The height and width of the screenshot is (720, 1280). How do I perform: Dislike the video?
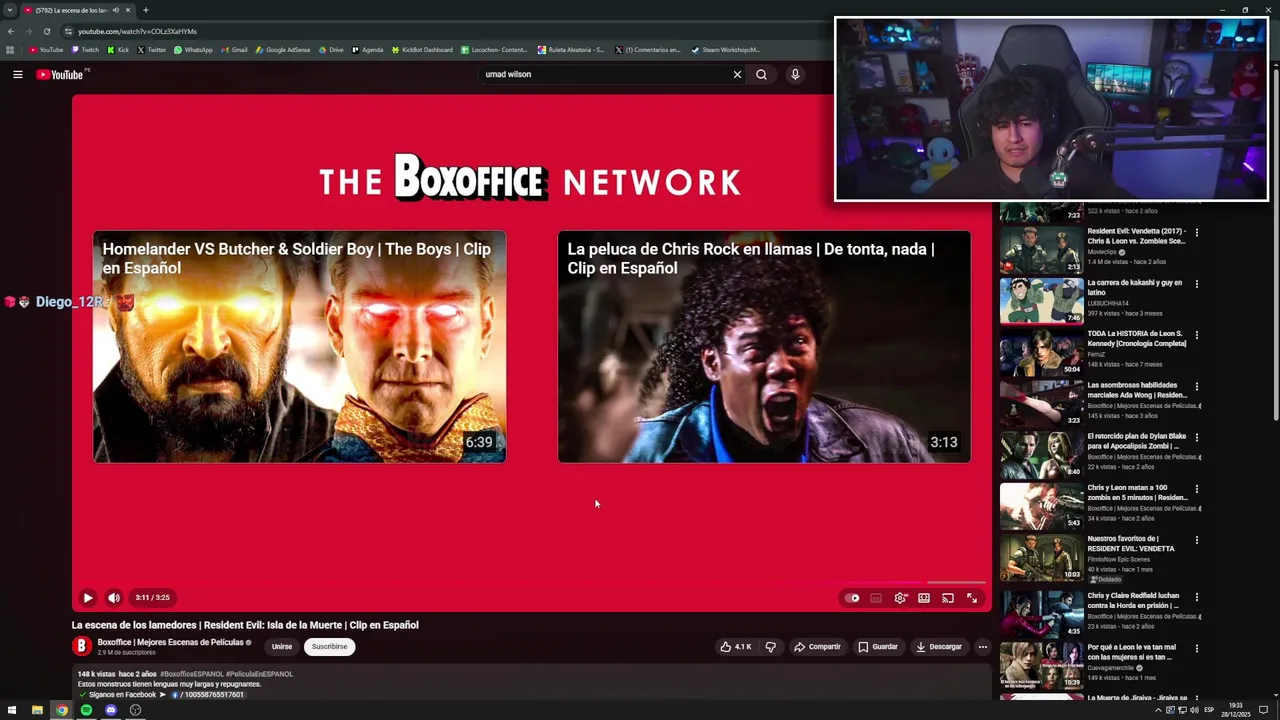click(770, 647)
